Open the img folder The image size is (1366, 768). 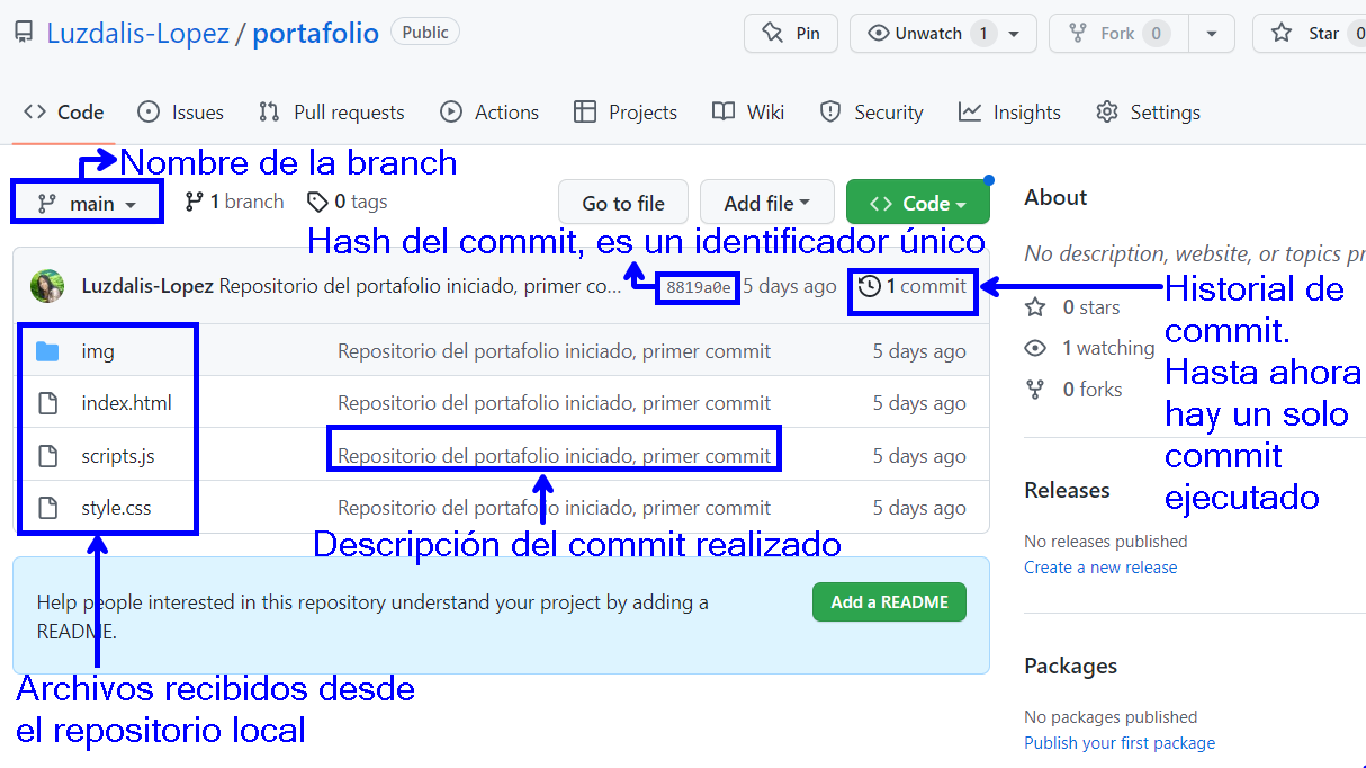pyautogui.click(x=98, y=351)
